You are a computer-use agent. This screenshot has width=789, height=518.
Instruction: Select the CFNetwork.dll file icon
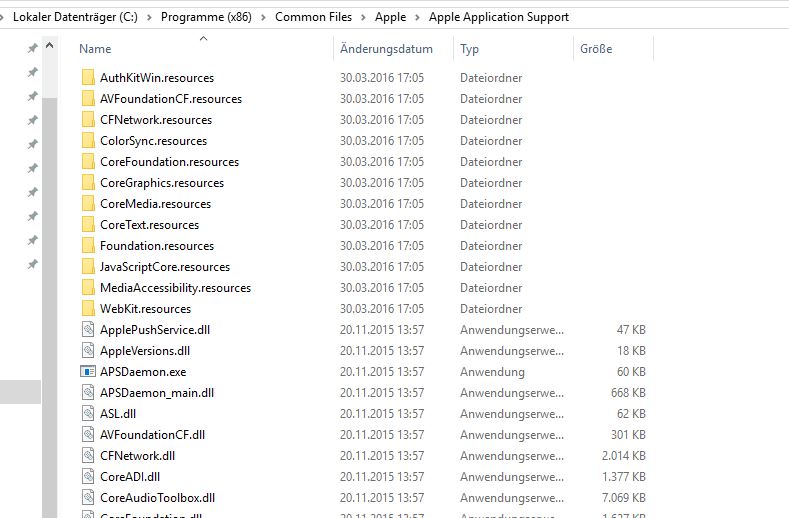click(88, 456)
